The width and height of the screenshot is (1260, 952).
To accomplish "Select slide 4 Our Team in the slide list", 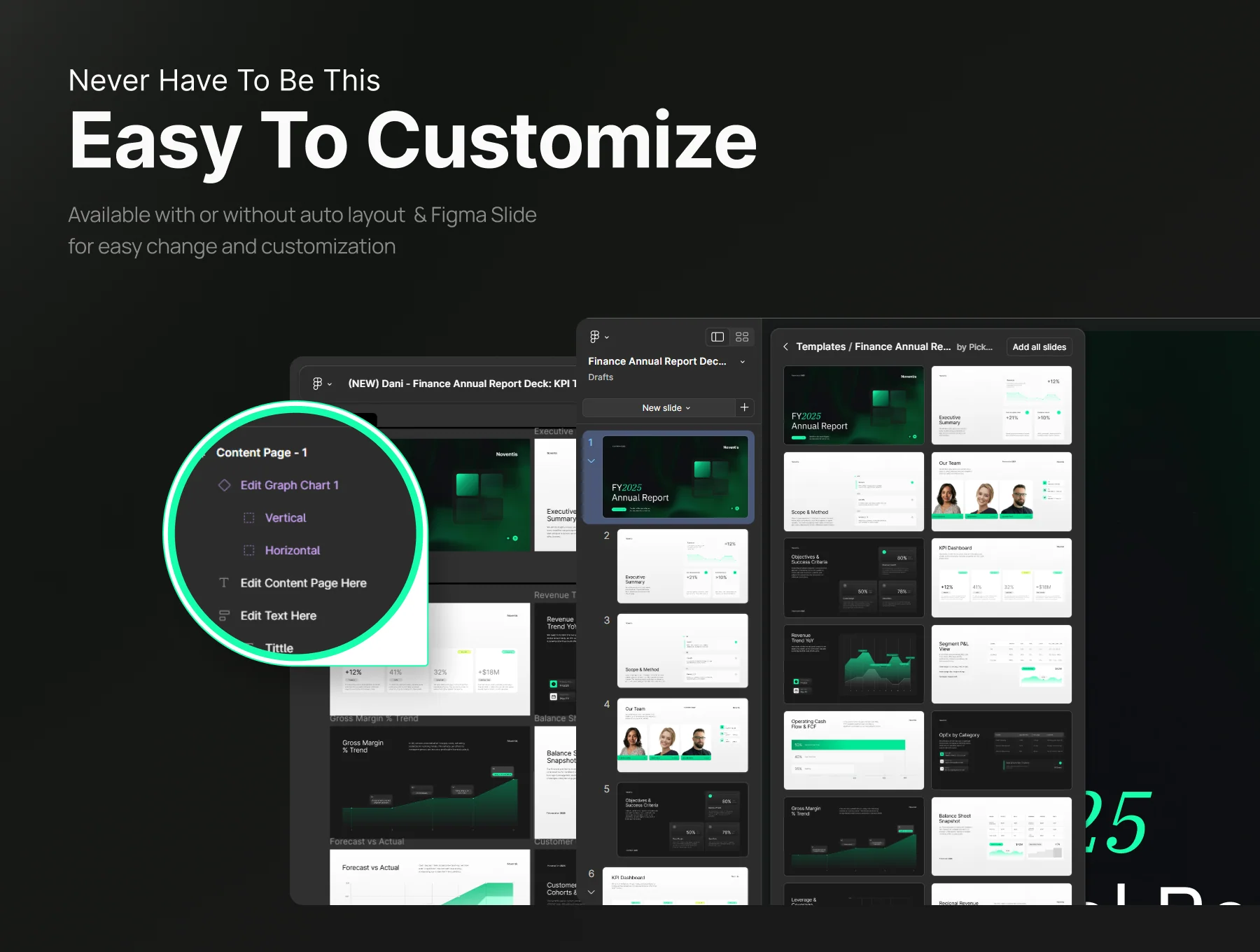I will (682, 735).
